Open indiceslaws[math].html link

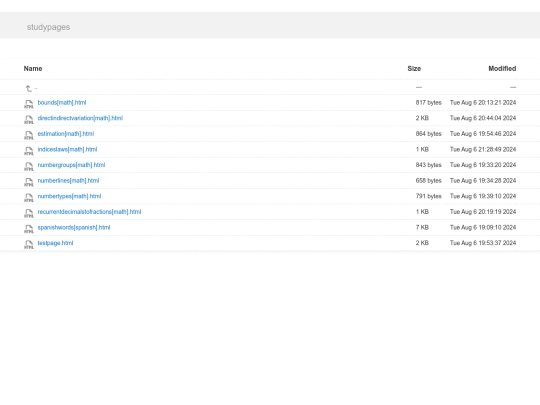point(67,149)
